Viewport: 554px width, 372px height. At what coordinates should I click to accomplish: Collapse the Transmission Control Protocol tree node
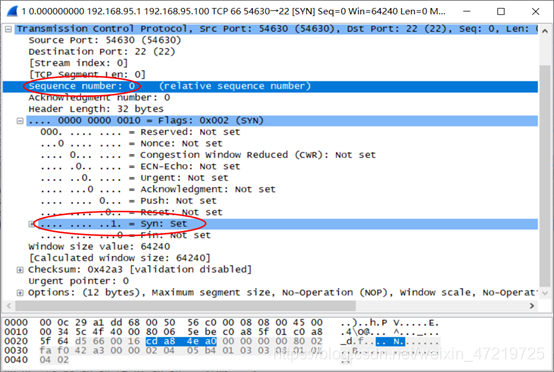click(x=8, y=29)
